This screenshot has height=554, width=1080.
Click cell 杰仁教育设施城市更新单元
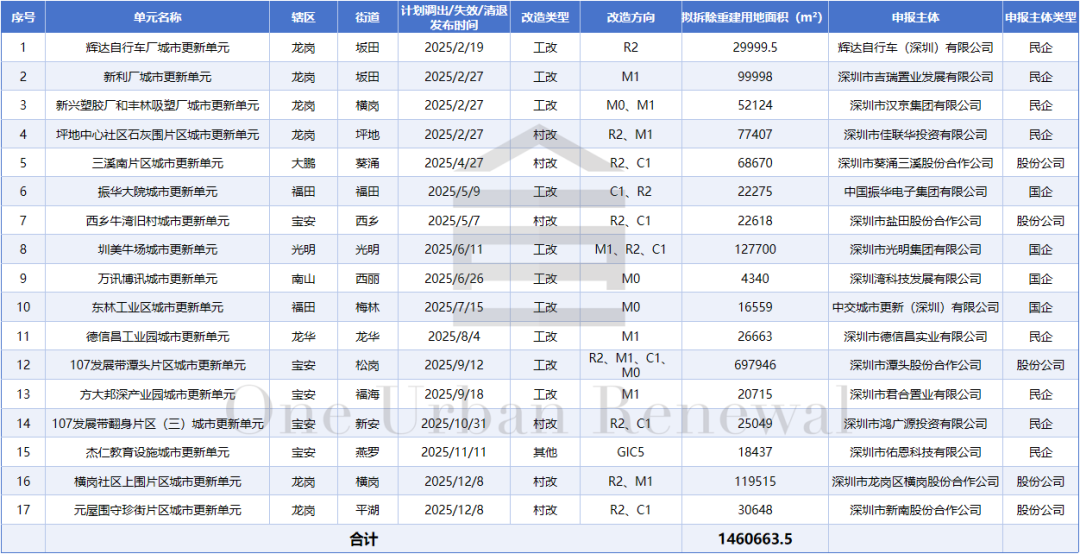click(x=157, y=453)
